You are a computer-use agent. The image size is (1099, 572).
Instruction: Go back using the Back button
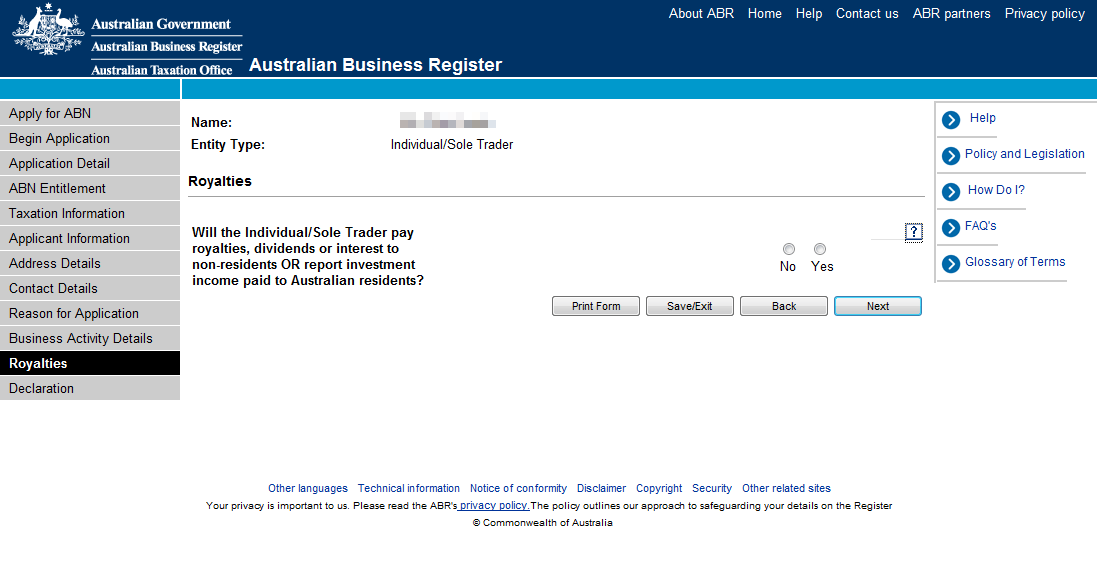point(784,306)
